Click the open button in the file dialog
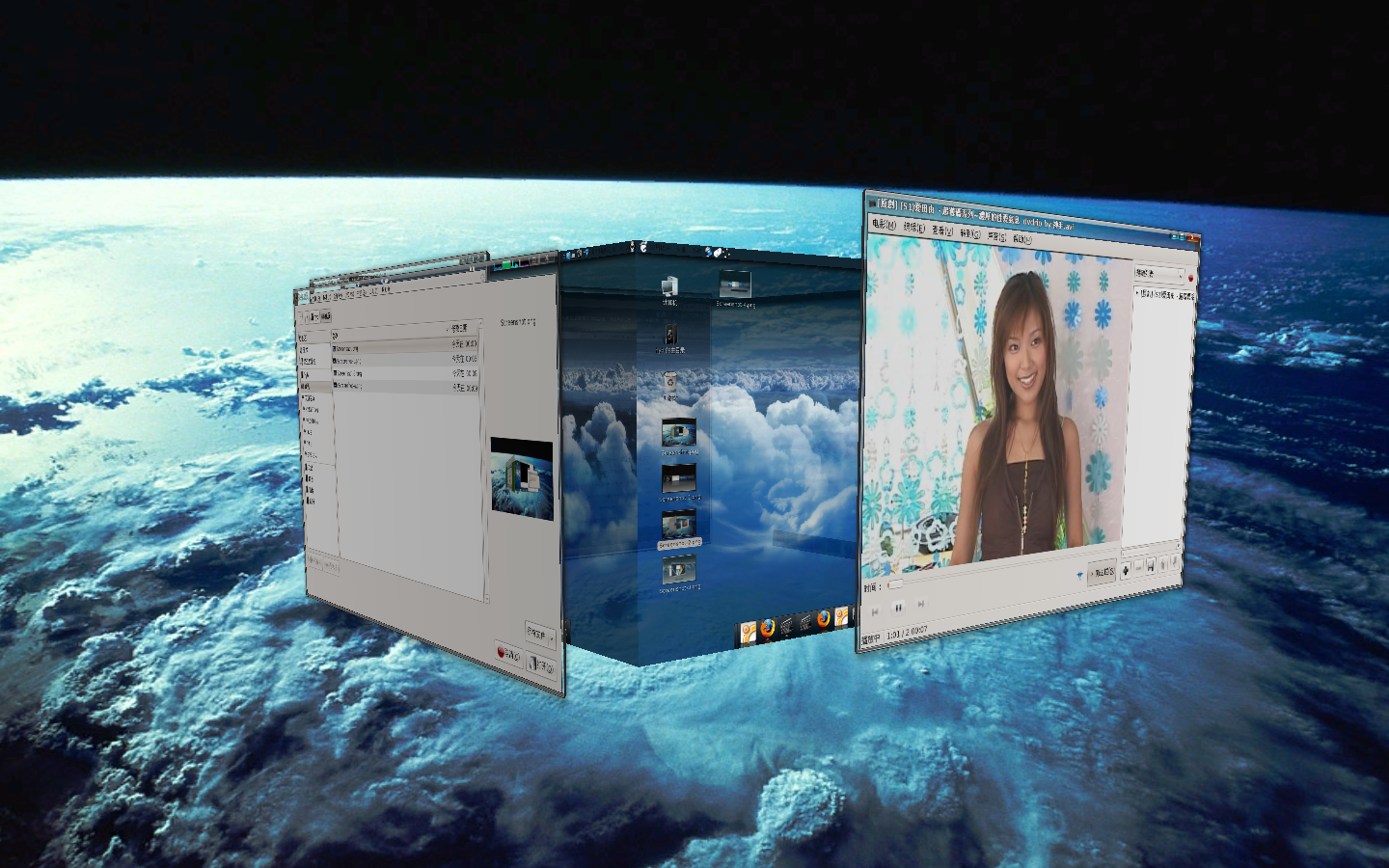 (x=541, y=665)
